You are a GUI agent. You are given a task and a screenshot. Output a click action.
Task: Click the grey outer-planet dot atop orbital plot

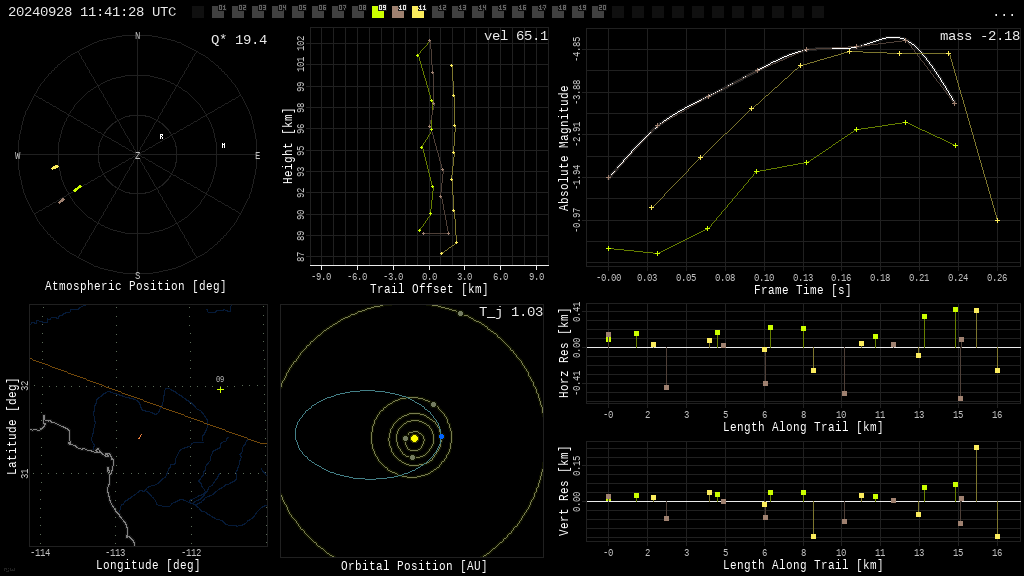point(460,314)
